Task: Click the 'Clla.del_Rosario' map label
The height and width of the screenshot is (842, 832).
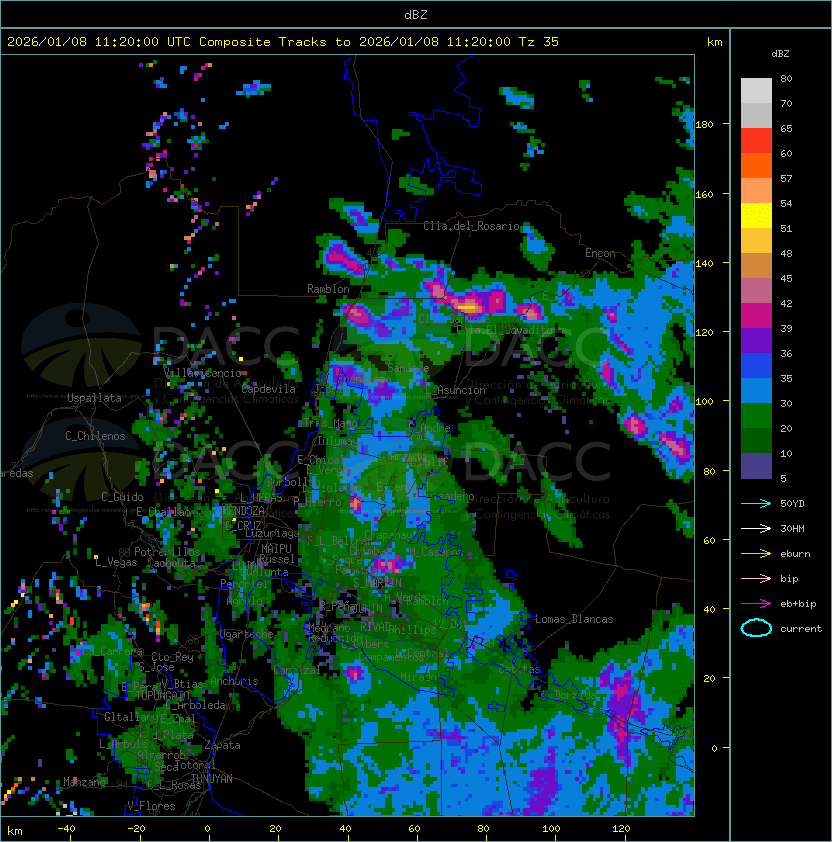Action: click(471, 226)
